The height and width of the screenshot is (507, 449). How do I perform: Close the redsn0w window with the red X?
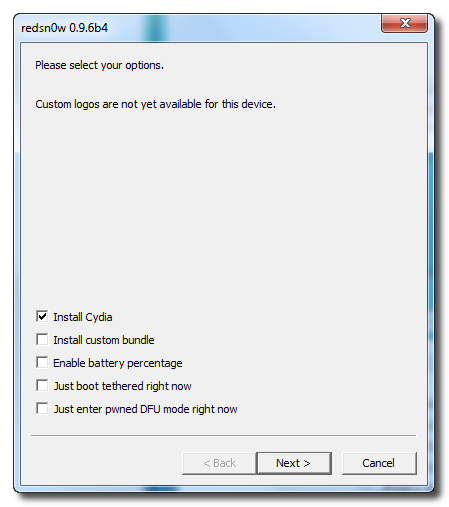click(404, 23)
